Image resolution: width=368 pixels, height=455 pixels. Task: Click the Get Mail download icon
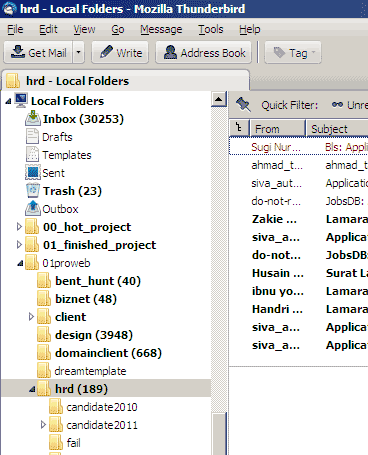point(18,52)
